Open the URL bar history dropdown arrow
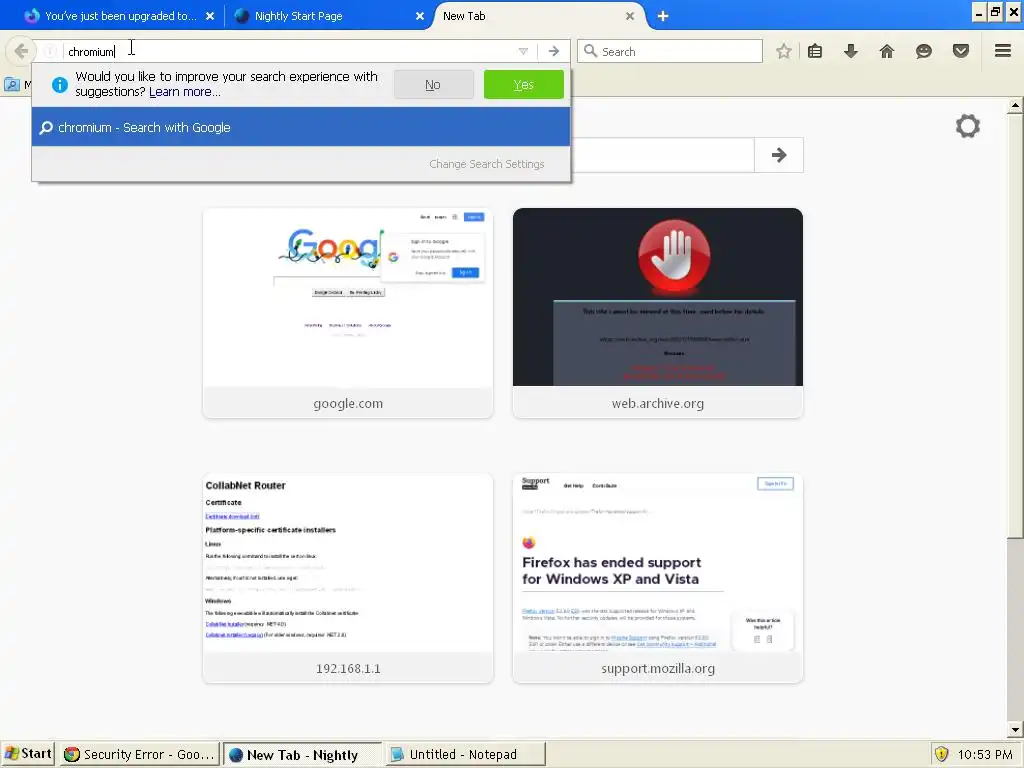The width and height of the screenshot is (1024, 768). [523, 51]
